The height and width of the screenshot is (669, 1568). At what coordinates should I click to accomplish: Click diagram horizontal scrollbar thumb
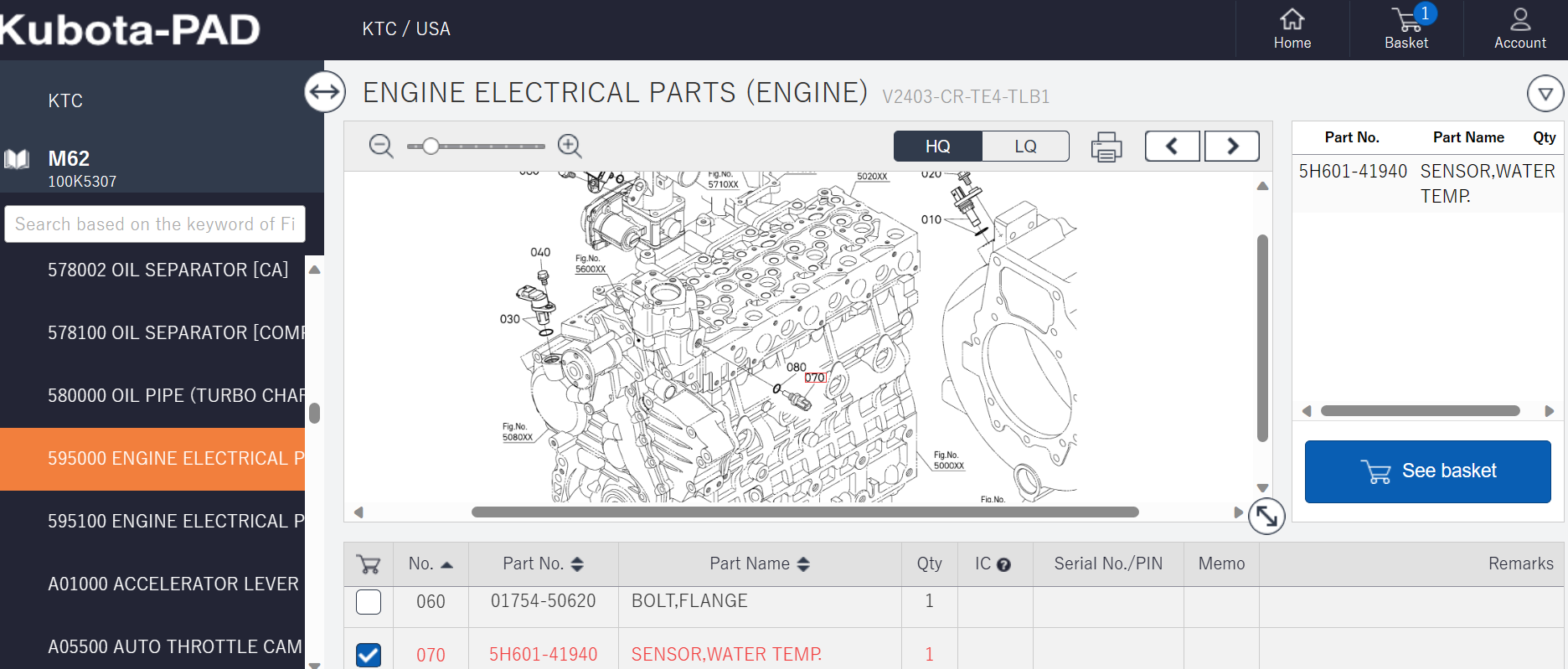click(x=805, y=512)
